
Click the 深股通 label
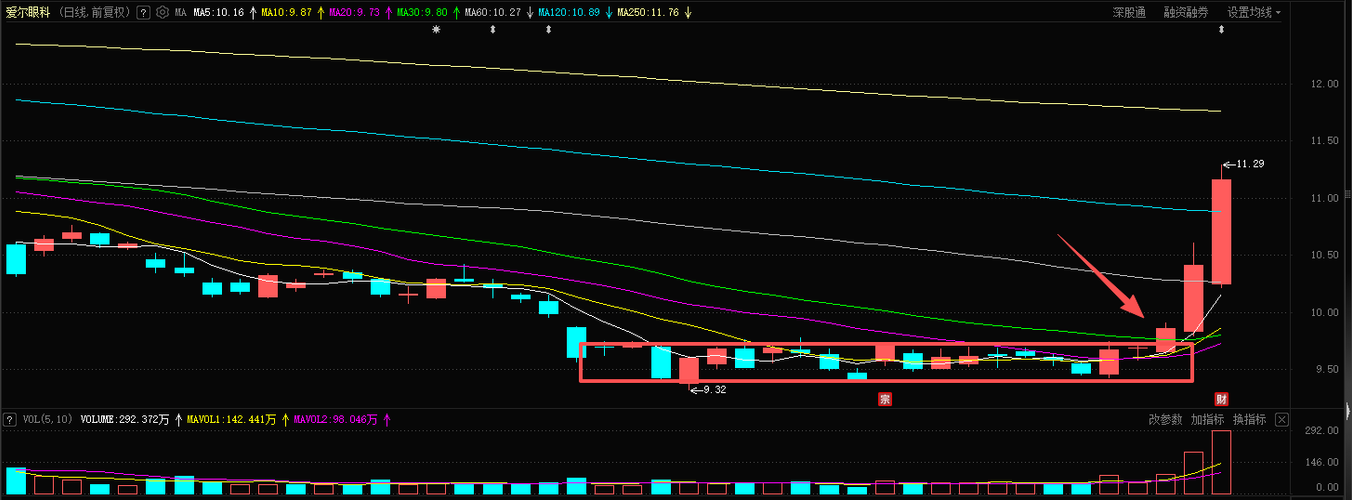(x=1129, y=13)
